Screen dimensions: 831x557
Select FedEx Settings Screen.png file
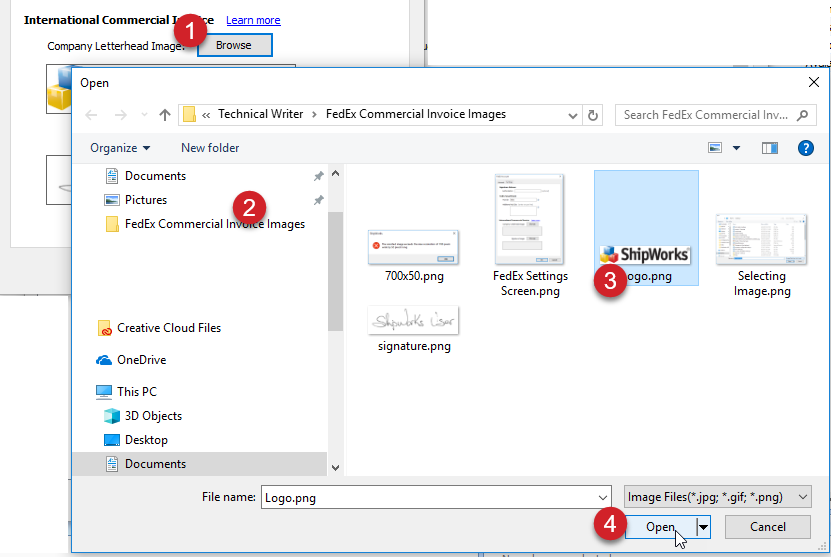tap(530, 235)
